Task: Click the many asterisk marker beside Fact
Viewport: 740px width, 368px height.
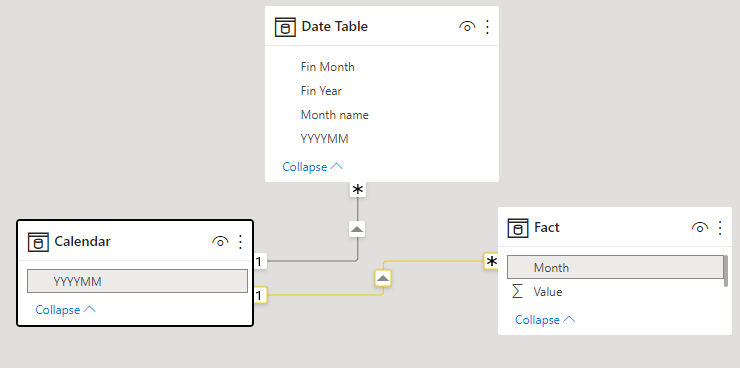Action: point(491,261)
